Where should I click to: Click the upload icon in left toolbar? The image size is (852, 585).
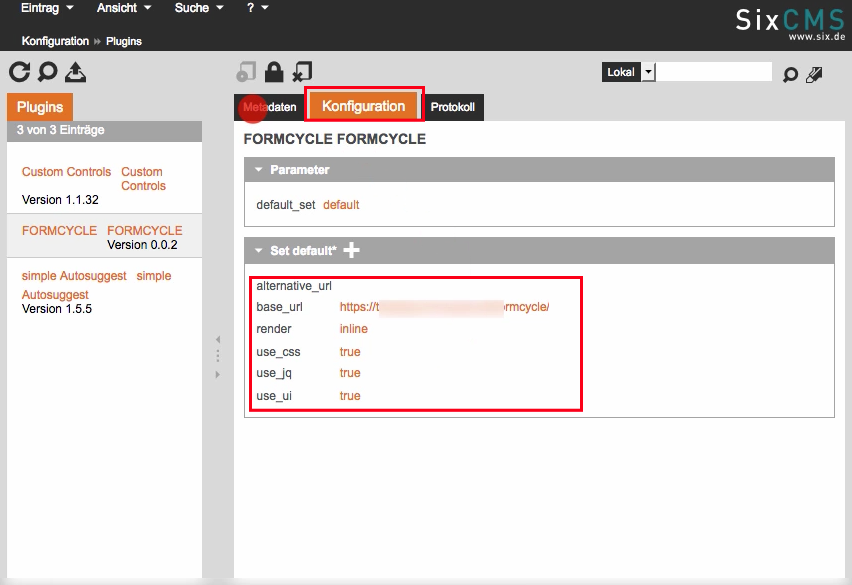point(76,72)
